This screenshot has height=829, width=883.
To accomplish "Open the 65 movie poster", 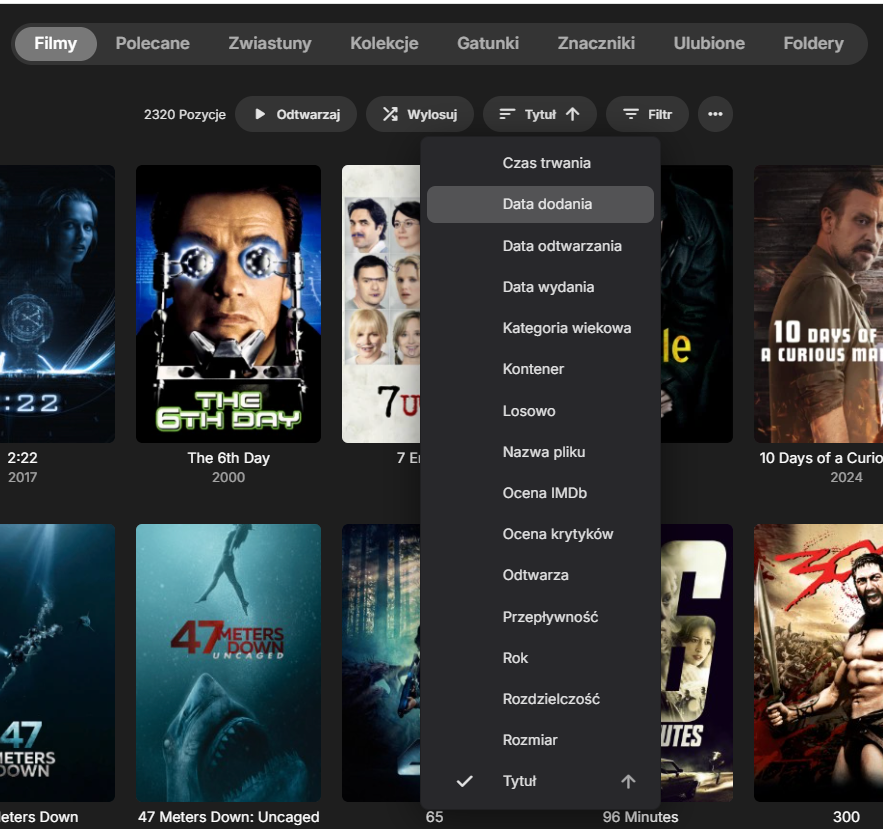I will tap(381, 663).
